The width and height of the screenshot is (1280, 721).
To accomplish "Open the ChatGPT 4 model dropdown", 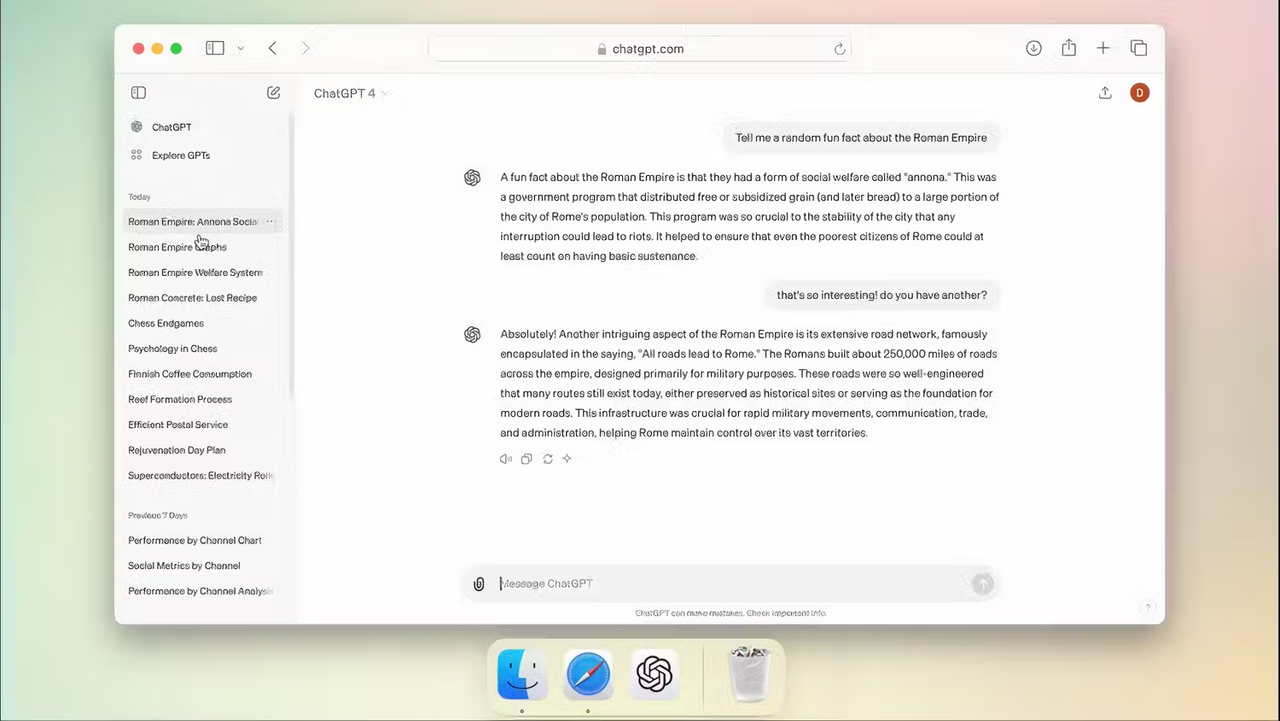I will click(350, 93).
